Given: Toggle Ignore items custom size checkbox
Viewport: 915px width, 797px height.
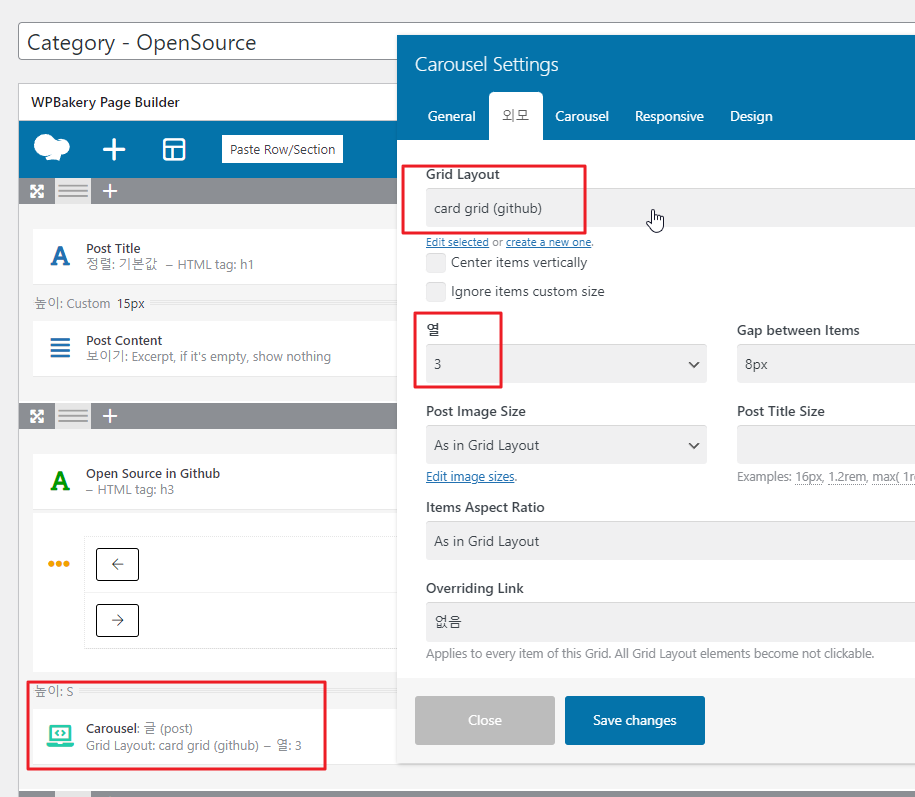Looking at the screenshot, I should pyautogui.click(x=436, y=291).
